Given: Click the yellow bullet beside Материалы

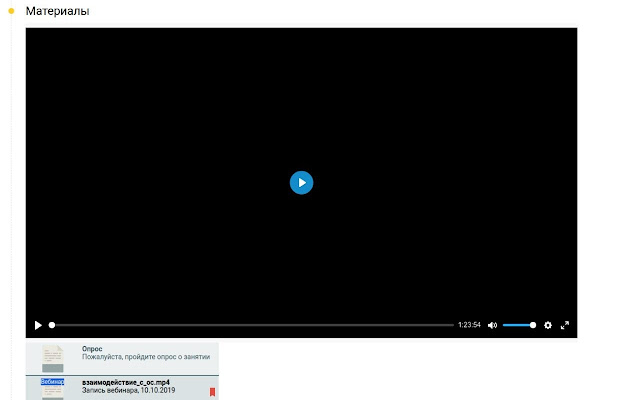Looking at the screenshot, I should [x=11, y=11].
